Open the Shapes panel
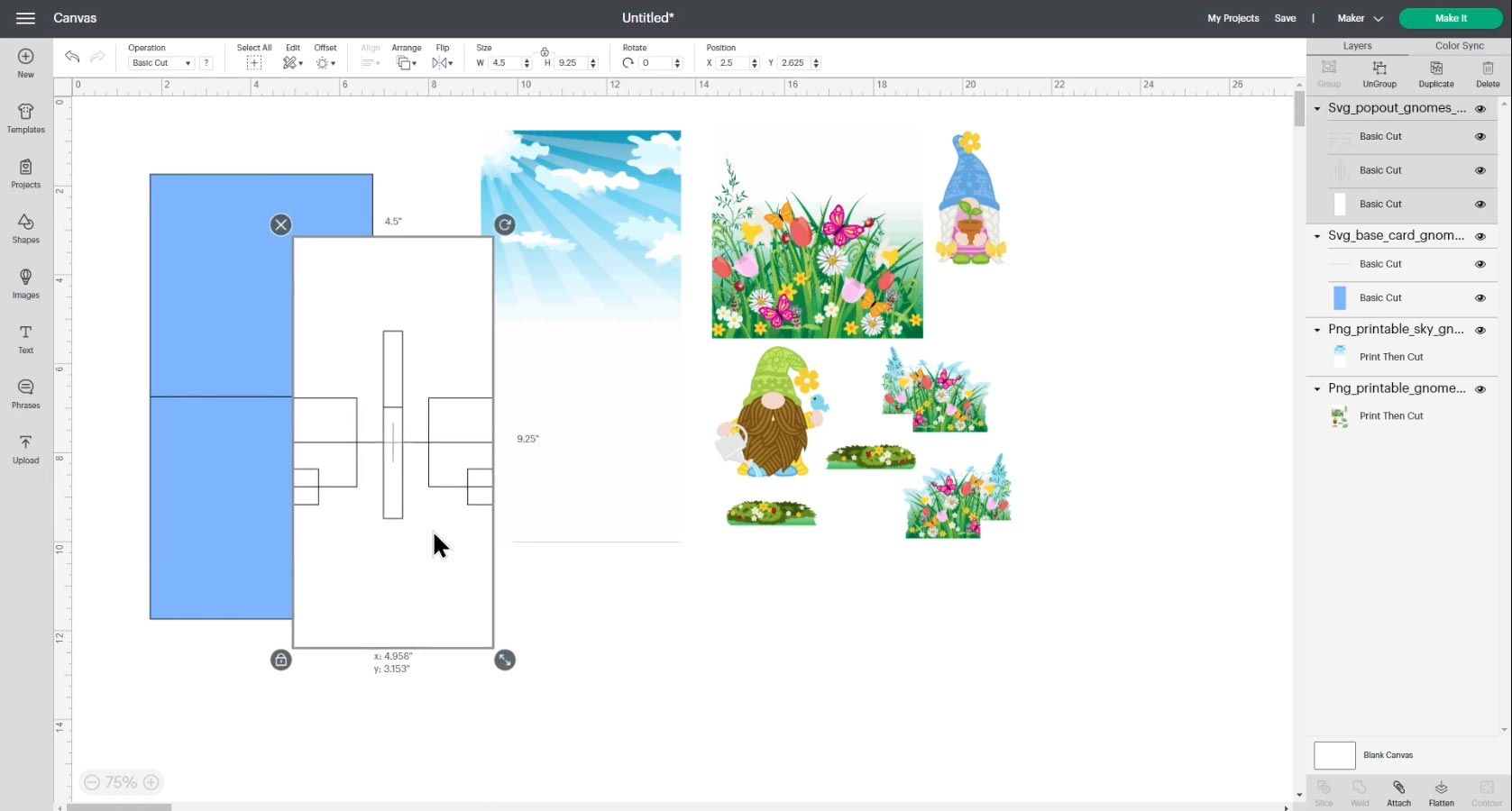 click(25, 228)
